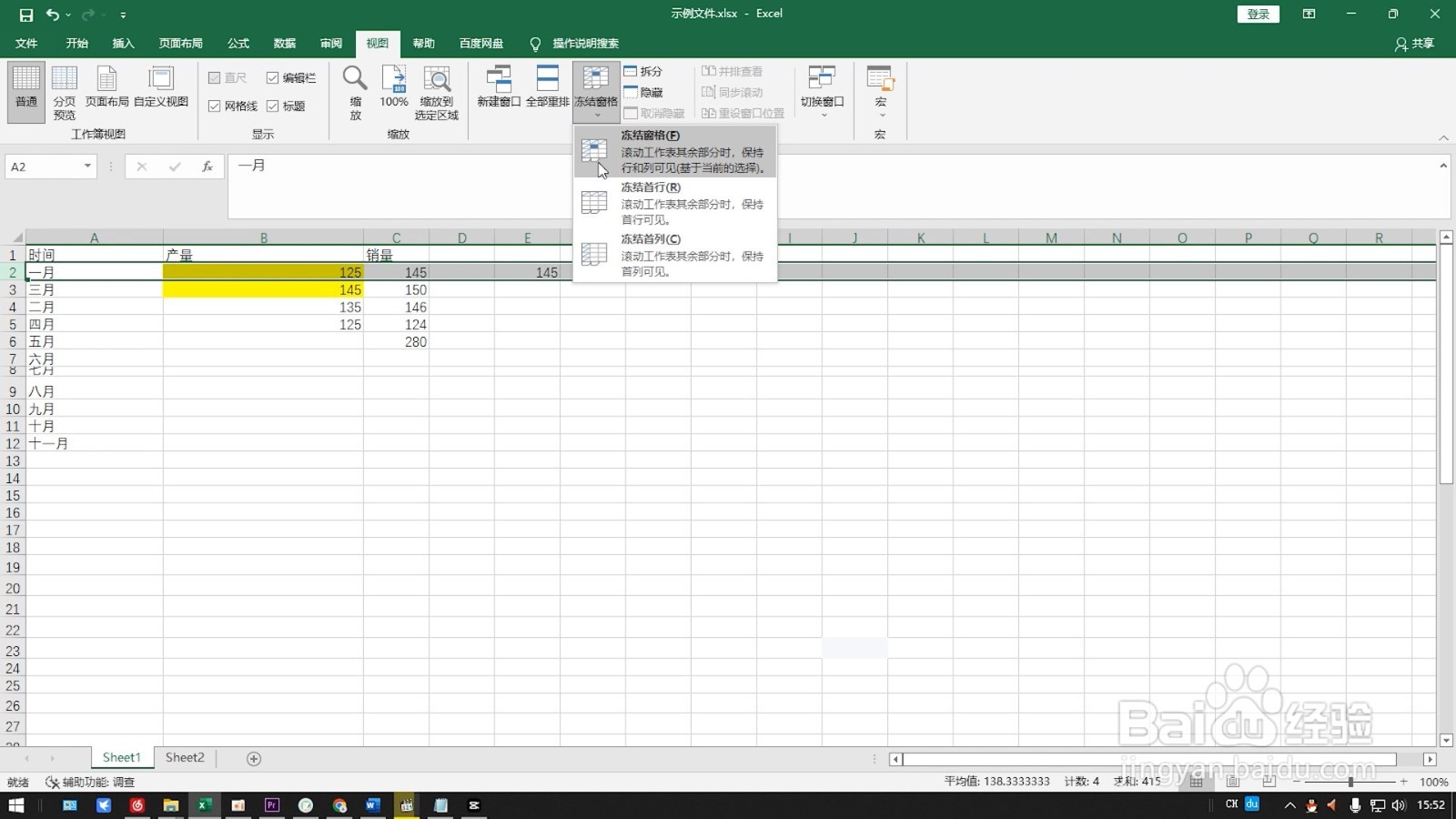Click the Sign in (登录) button
The image size is (1456, 819).
coord(1259,14)
